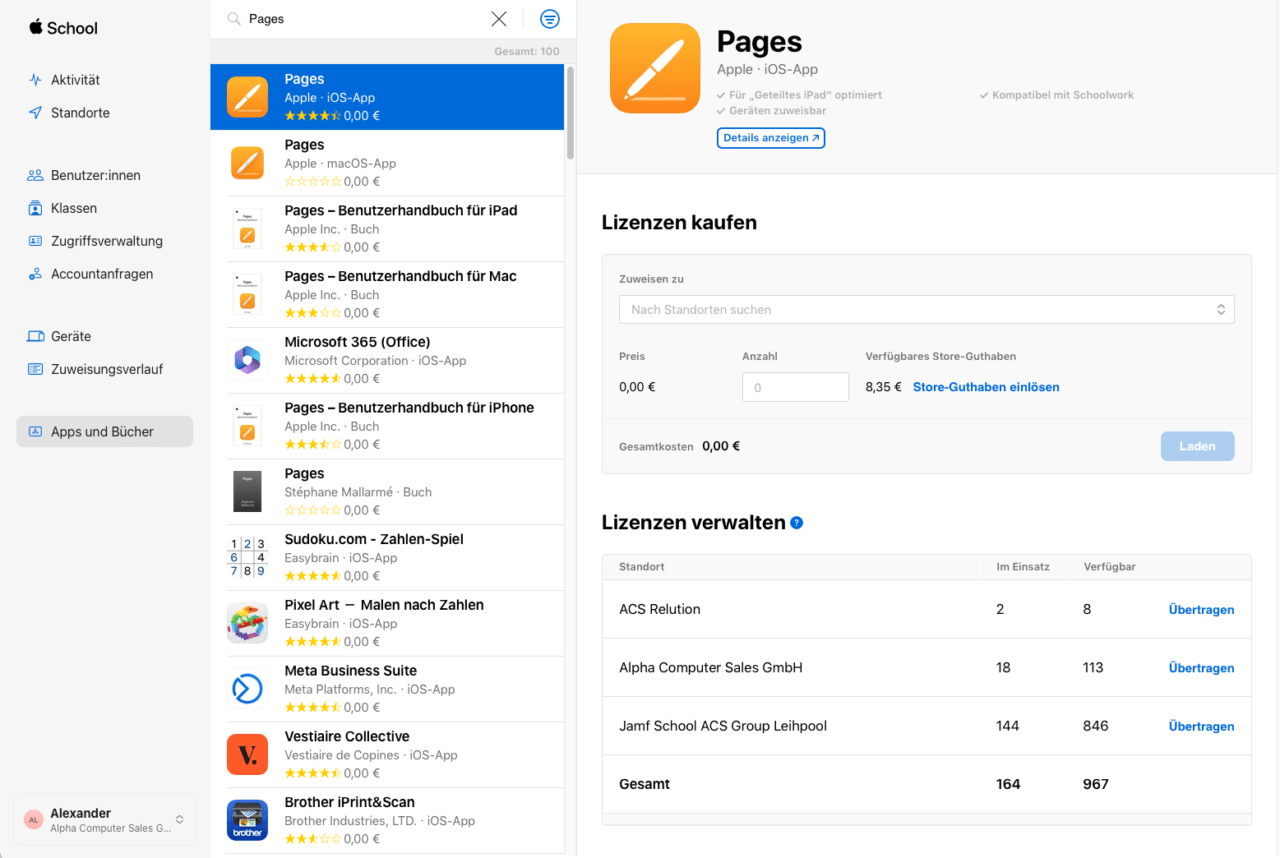This screenshot has height=858, width=1280.
Task: Click the Brother iPrint&Scan app icon
Action: (x=247, y=820)
